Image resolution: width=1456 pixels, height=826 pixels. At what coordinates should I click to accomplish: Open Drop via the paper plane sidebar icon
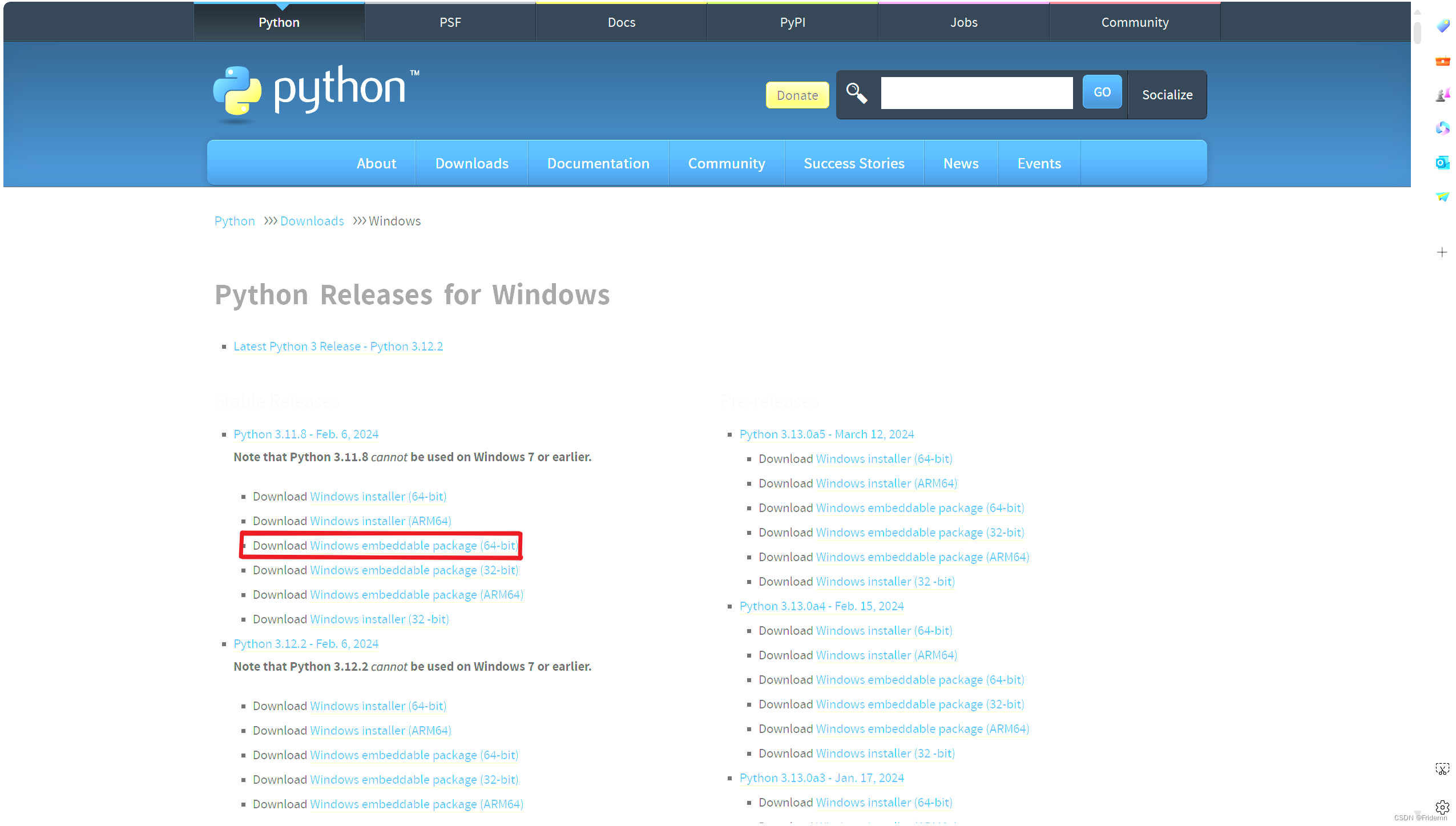[x=1443, y=196]
